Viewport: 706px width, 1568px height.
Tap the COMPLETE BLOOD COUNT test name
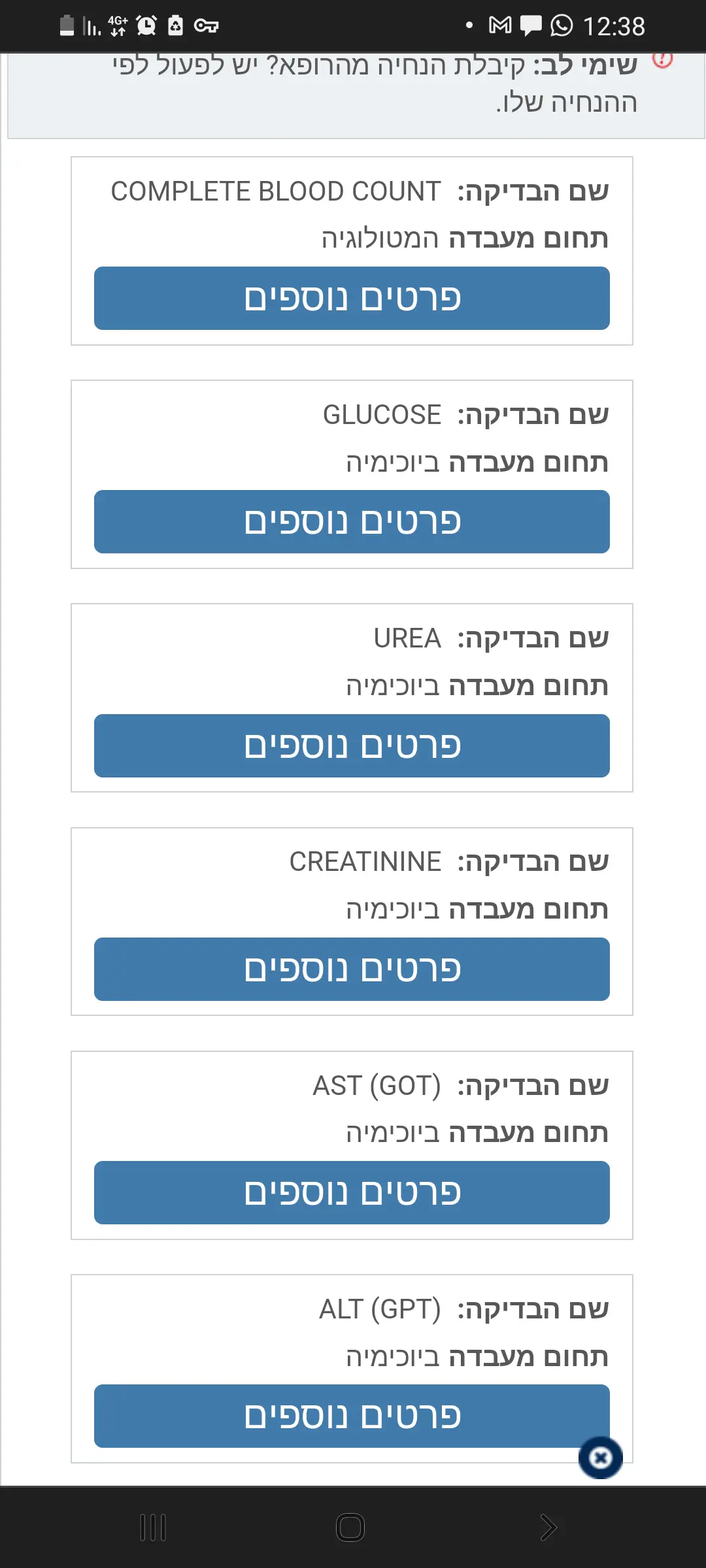pyautogui.click(x=276, y=191)
